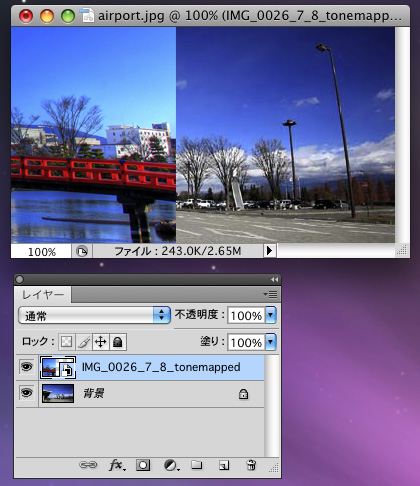The image size is (420, 486).
Task: Create new adjustment layer icon
Action: 171,465
